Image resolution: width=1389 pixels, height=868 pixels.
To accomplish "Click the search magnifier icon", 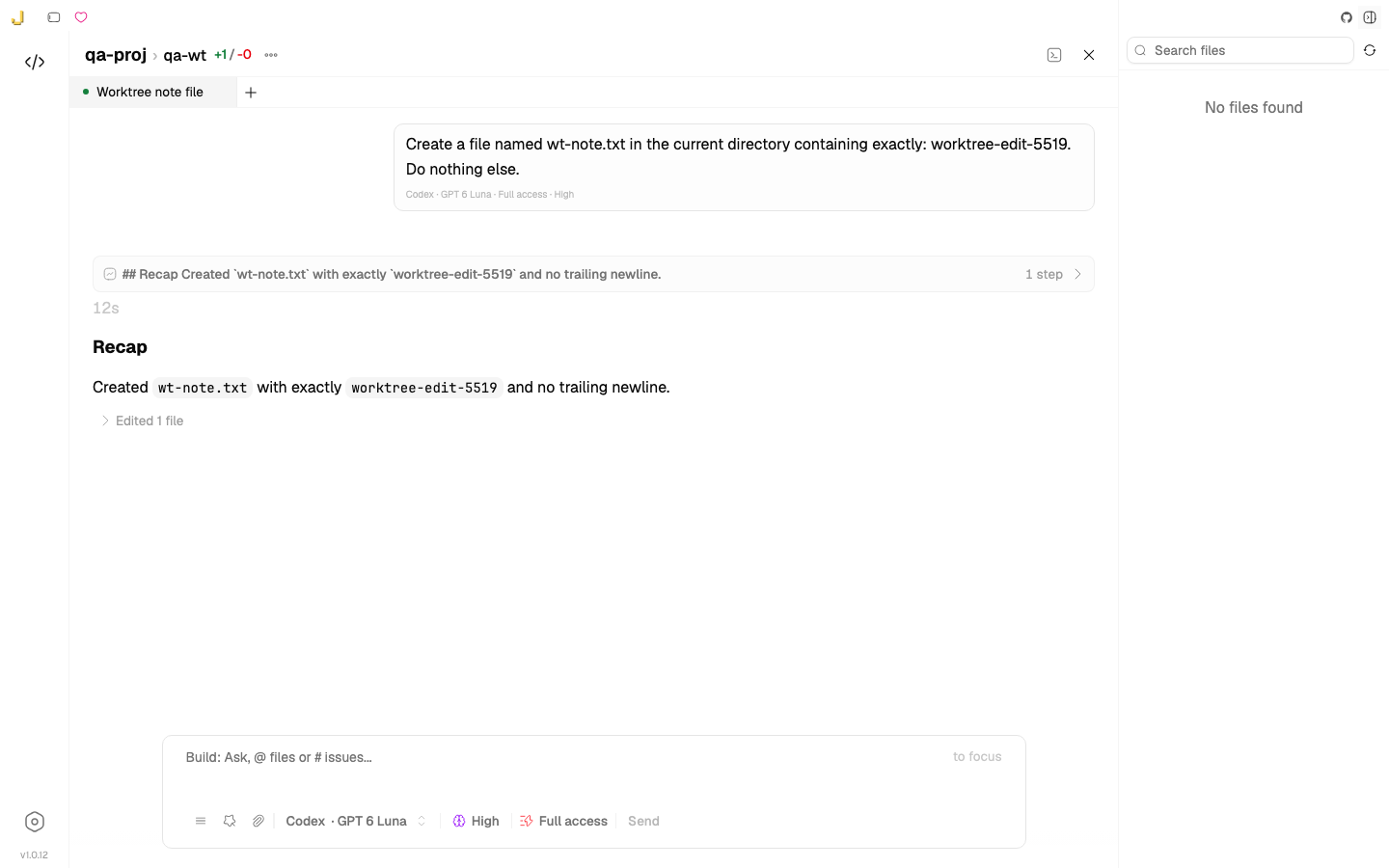I will [x=1140, y=50].
